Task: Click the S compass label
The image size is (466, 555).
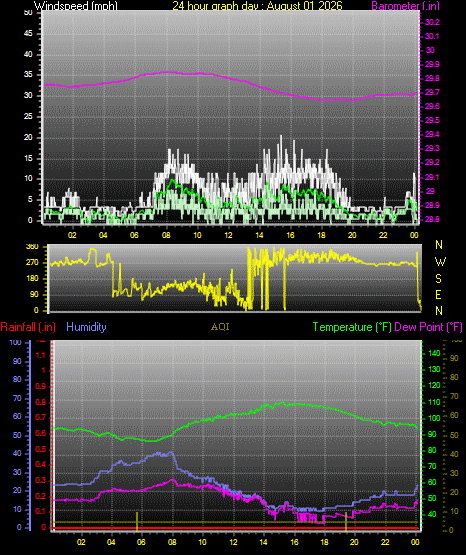Action: (438, 279)
